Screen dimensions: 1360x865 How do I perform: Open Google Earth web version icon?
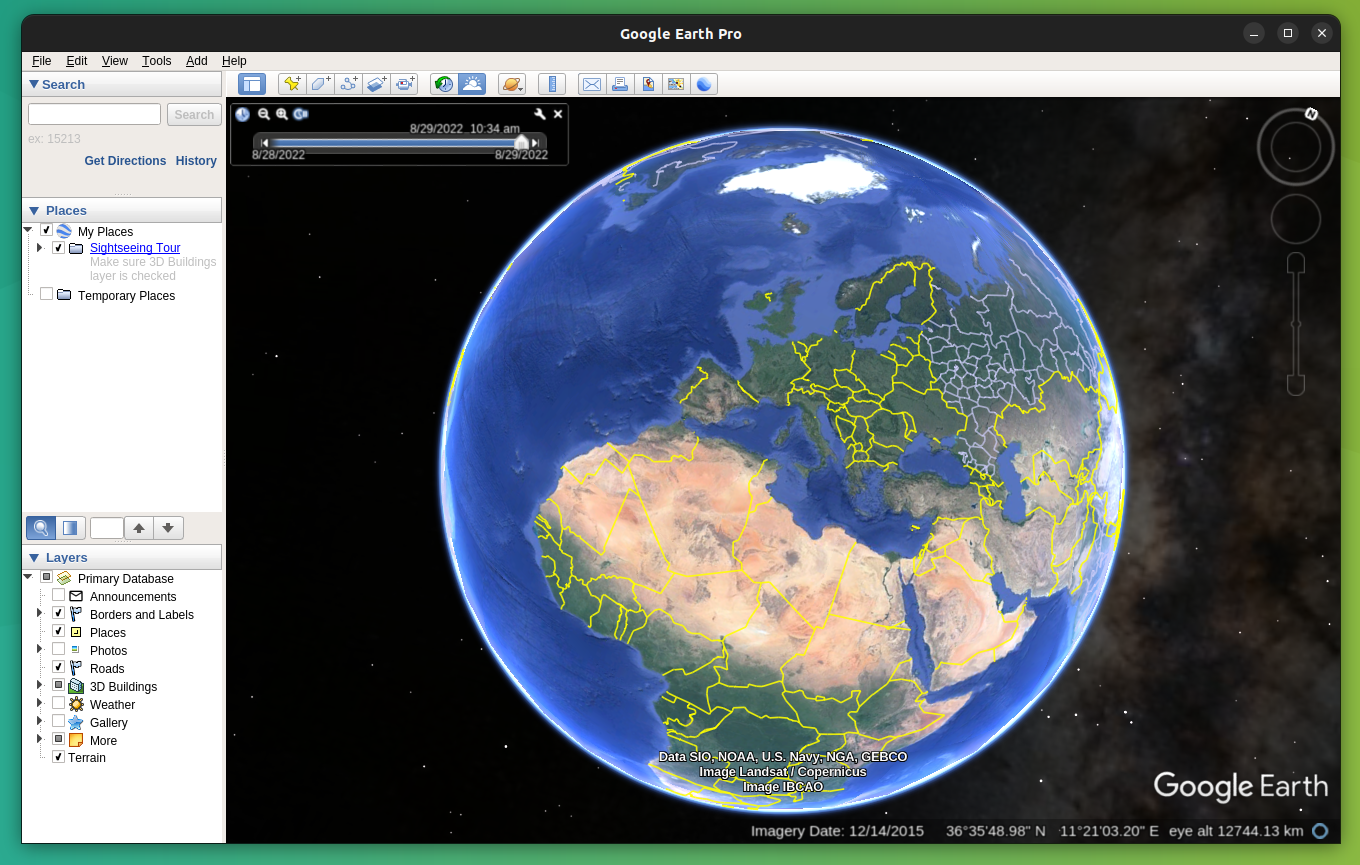coord(704,84)
